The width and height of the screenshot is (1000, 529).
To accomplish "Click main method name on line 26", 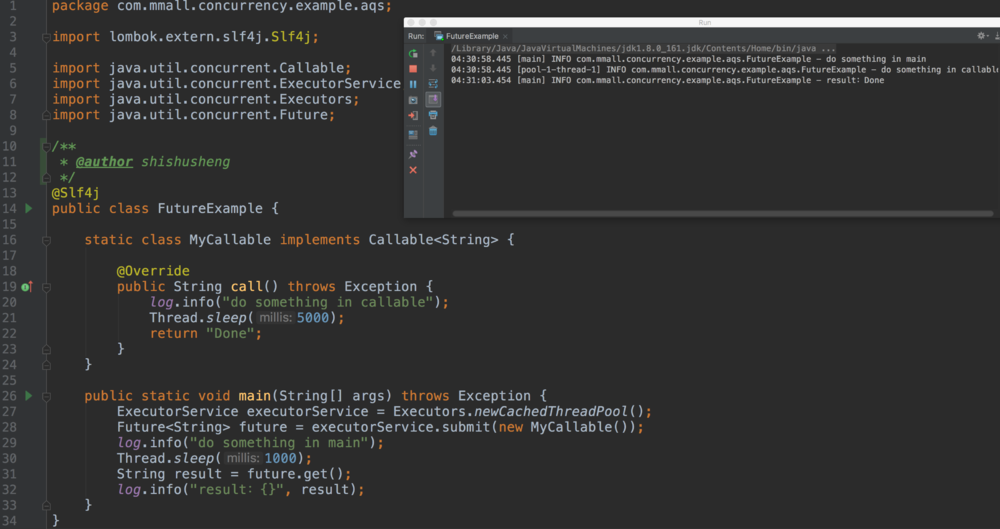I will [x=254, y=396].
